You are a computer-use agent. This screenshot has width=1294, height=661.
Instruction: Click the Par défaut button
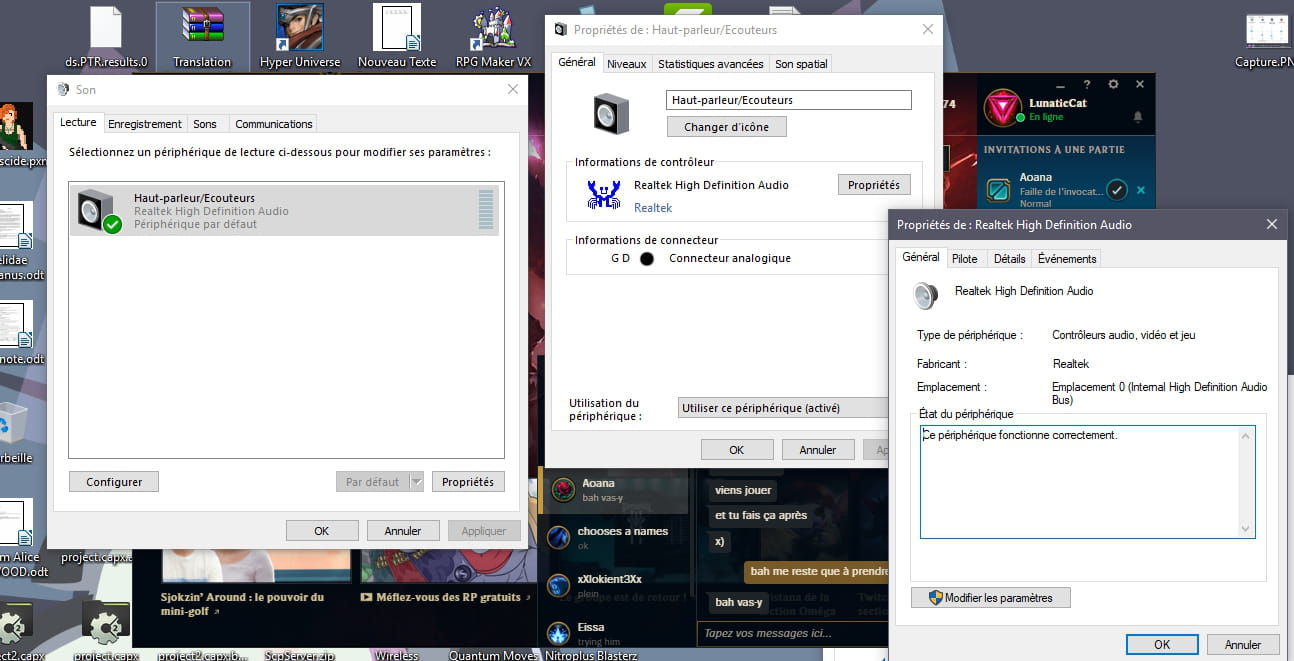(x=372, y=482)
